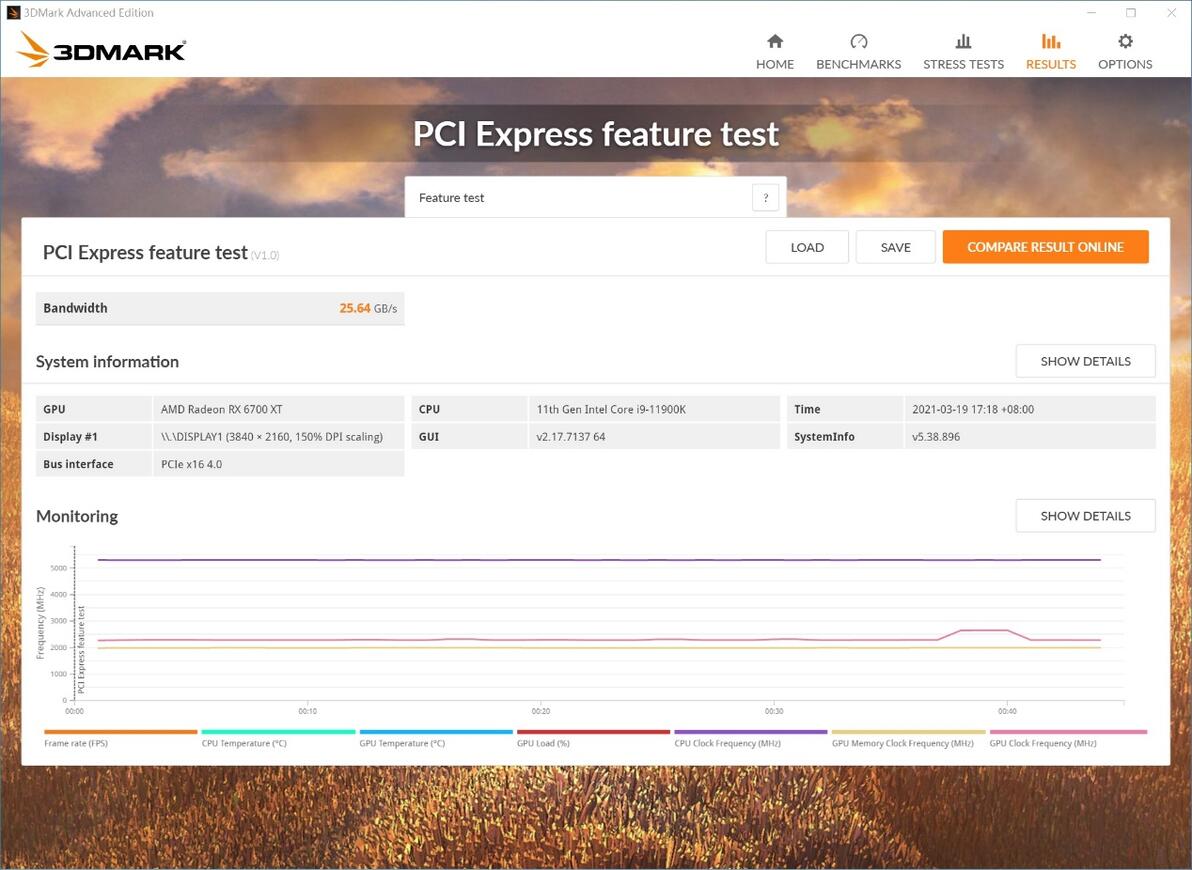Click the 00:10 timeline label

(x=307, y=711)
